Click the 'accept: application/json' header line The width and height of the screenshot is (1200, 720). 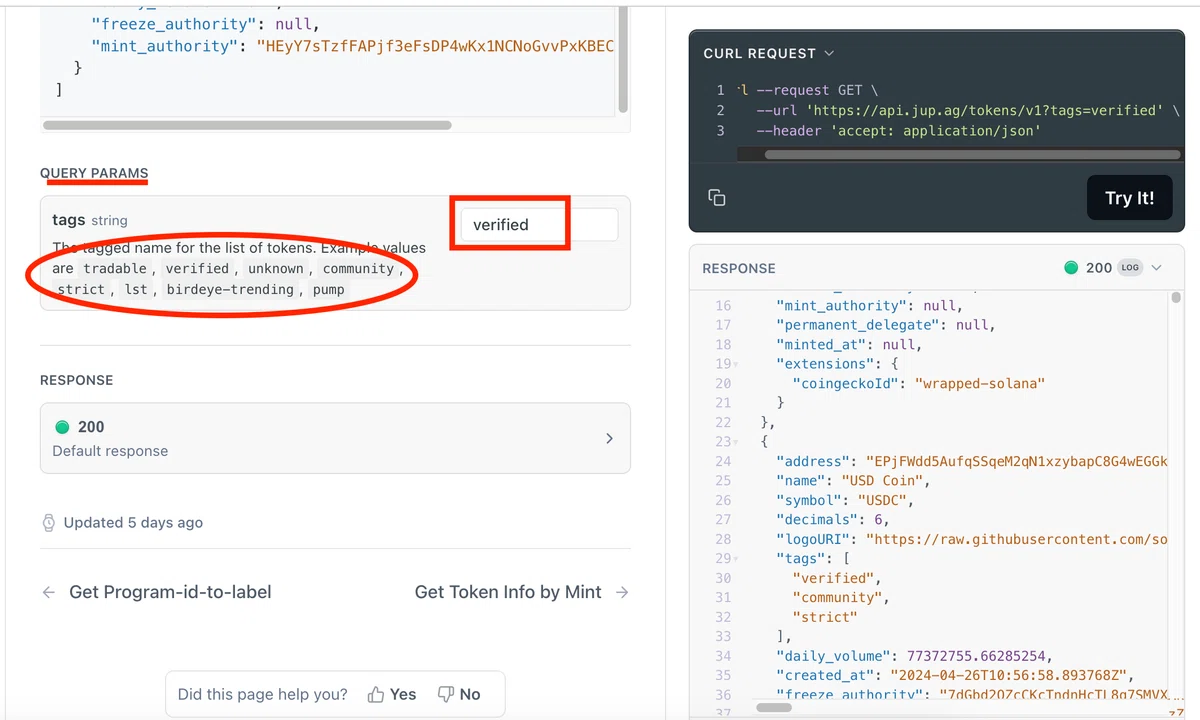coord(899,130)
